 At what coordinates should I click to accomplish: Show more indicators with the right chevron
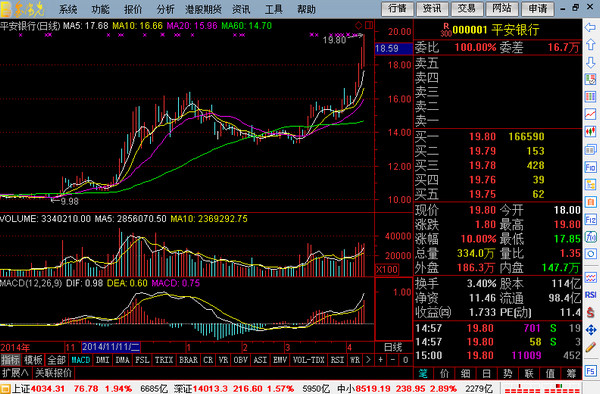368,360
